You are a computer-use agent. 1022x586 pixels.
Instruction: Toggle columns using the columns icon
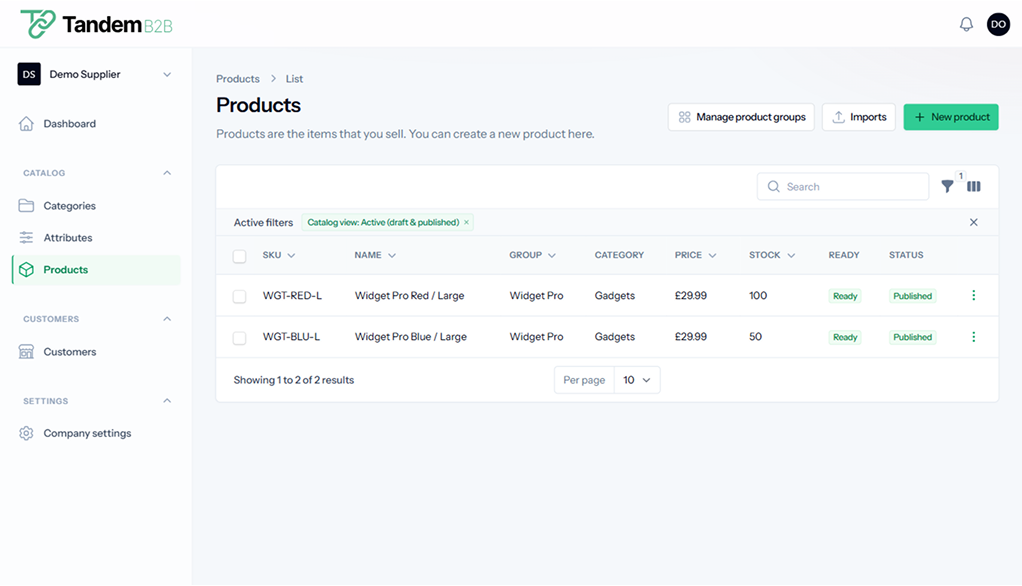974,186
